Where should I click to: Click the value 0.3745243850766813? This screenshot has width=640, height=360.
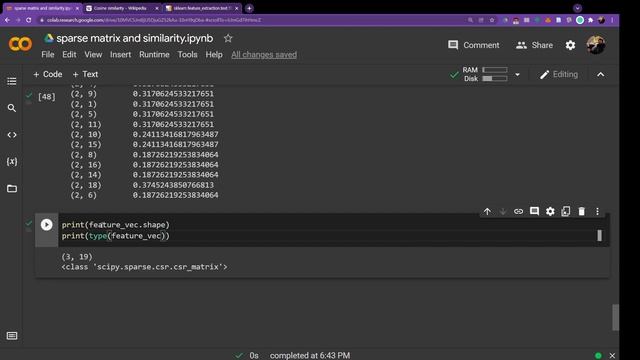coord(173,185)
